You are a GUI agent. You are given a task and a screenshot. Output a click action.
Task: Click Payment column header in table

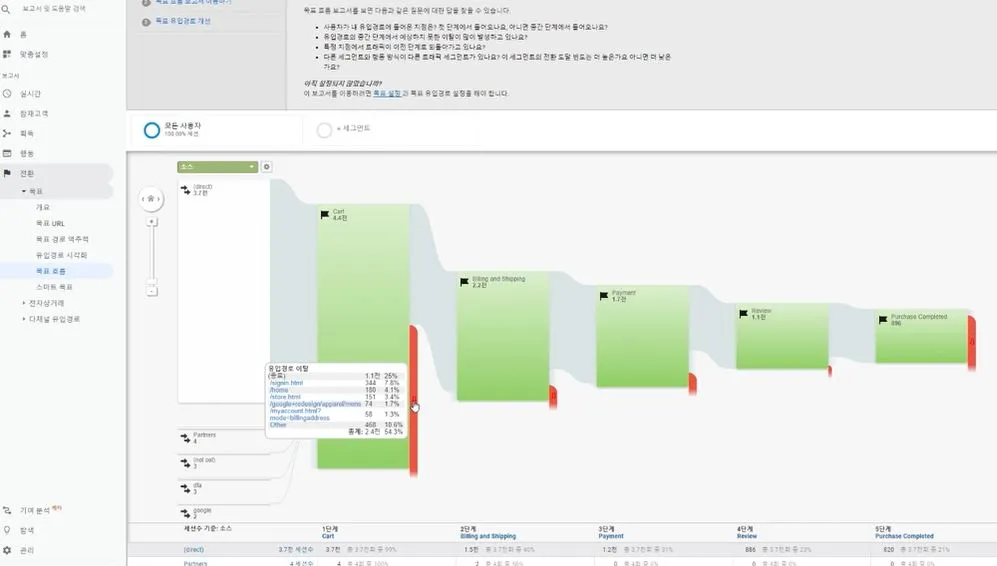(x=611, y=536)
